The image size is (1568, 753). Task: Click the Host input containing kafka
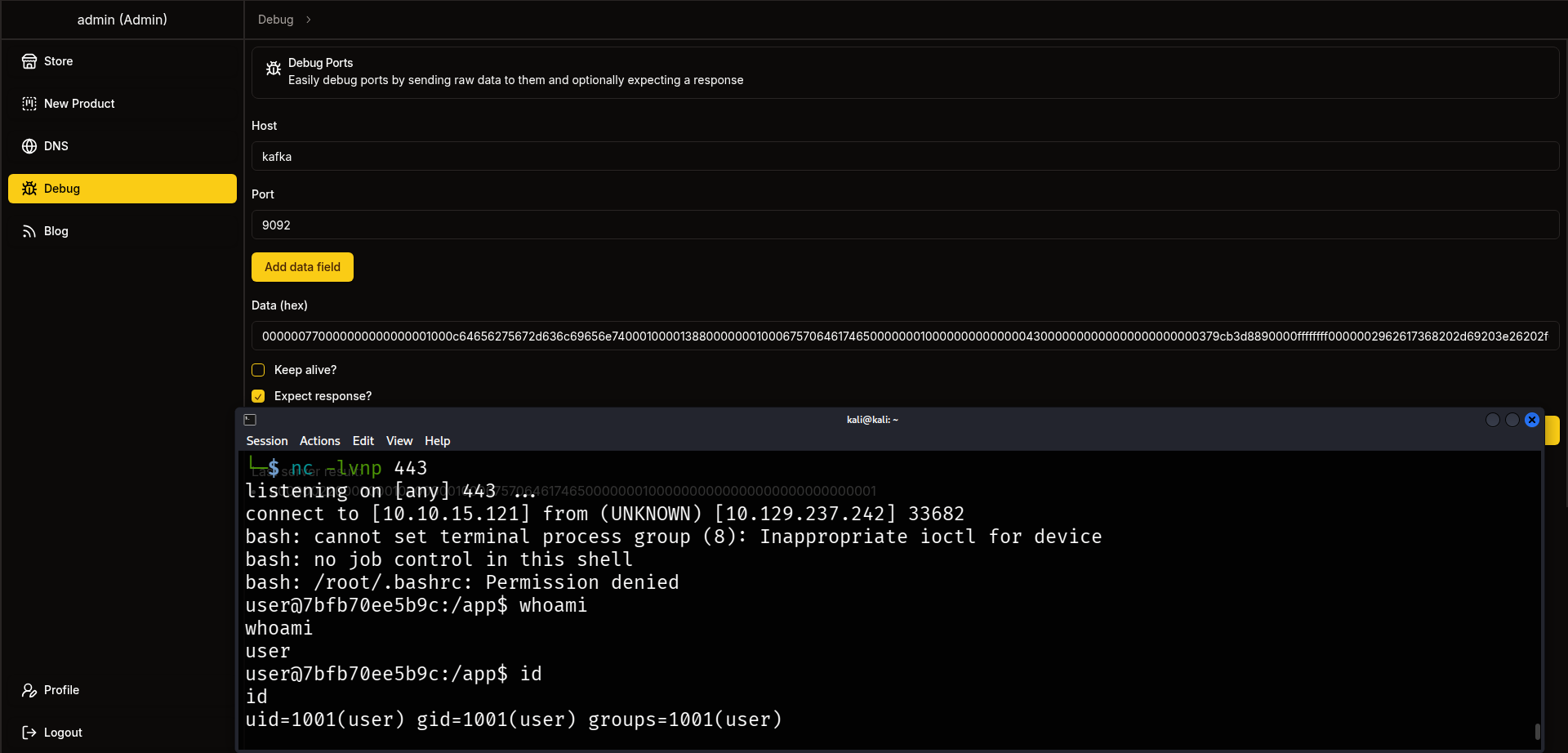click(905, 157)
